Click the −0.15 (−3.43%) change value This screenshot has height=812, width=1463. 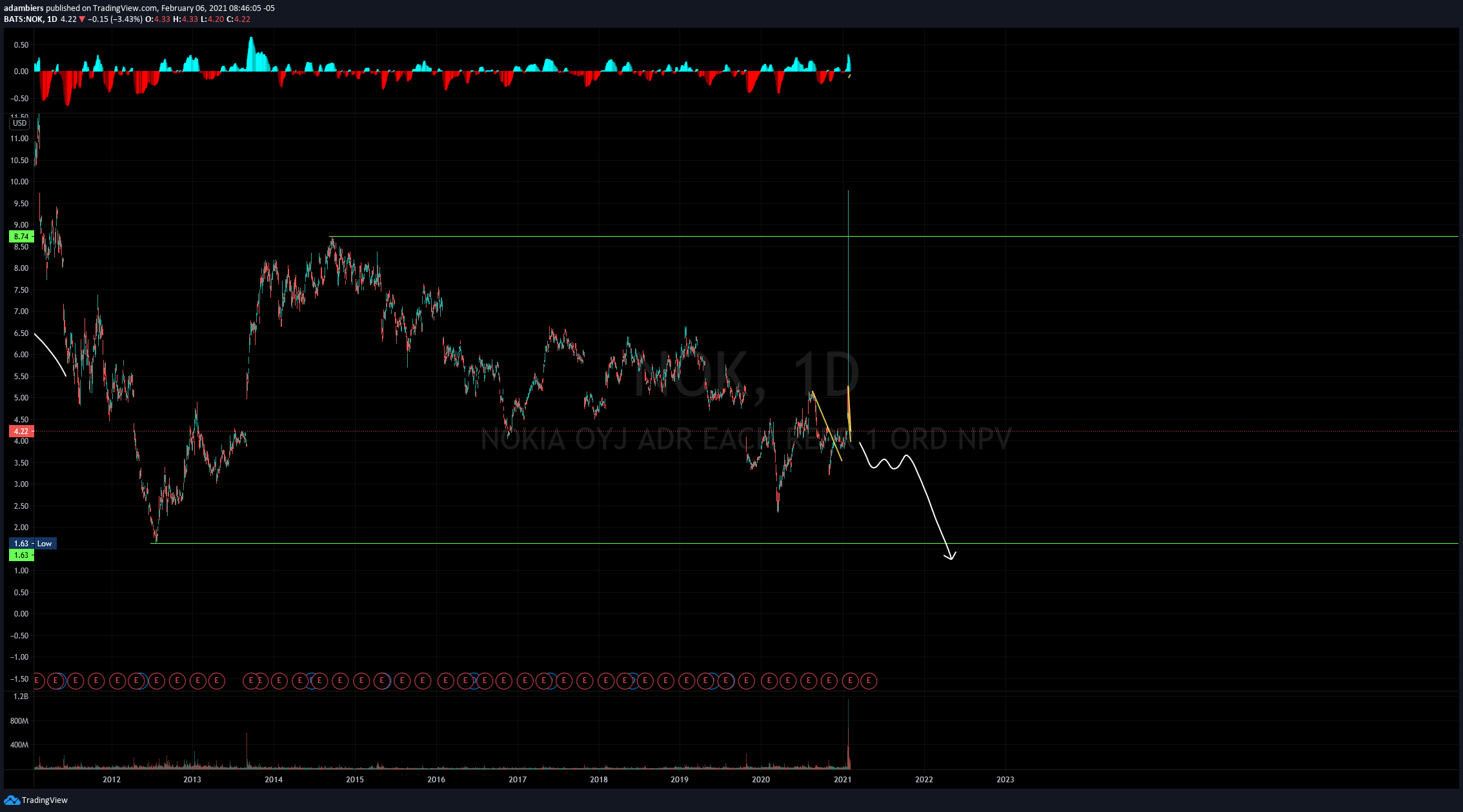coord(114,19)
